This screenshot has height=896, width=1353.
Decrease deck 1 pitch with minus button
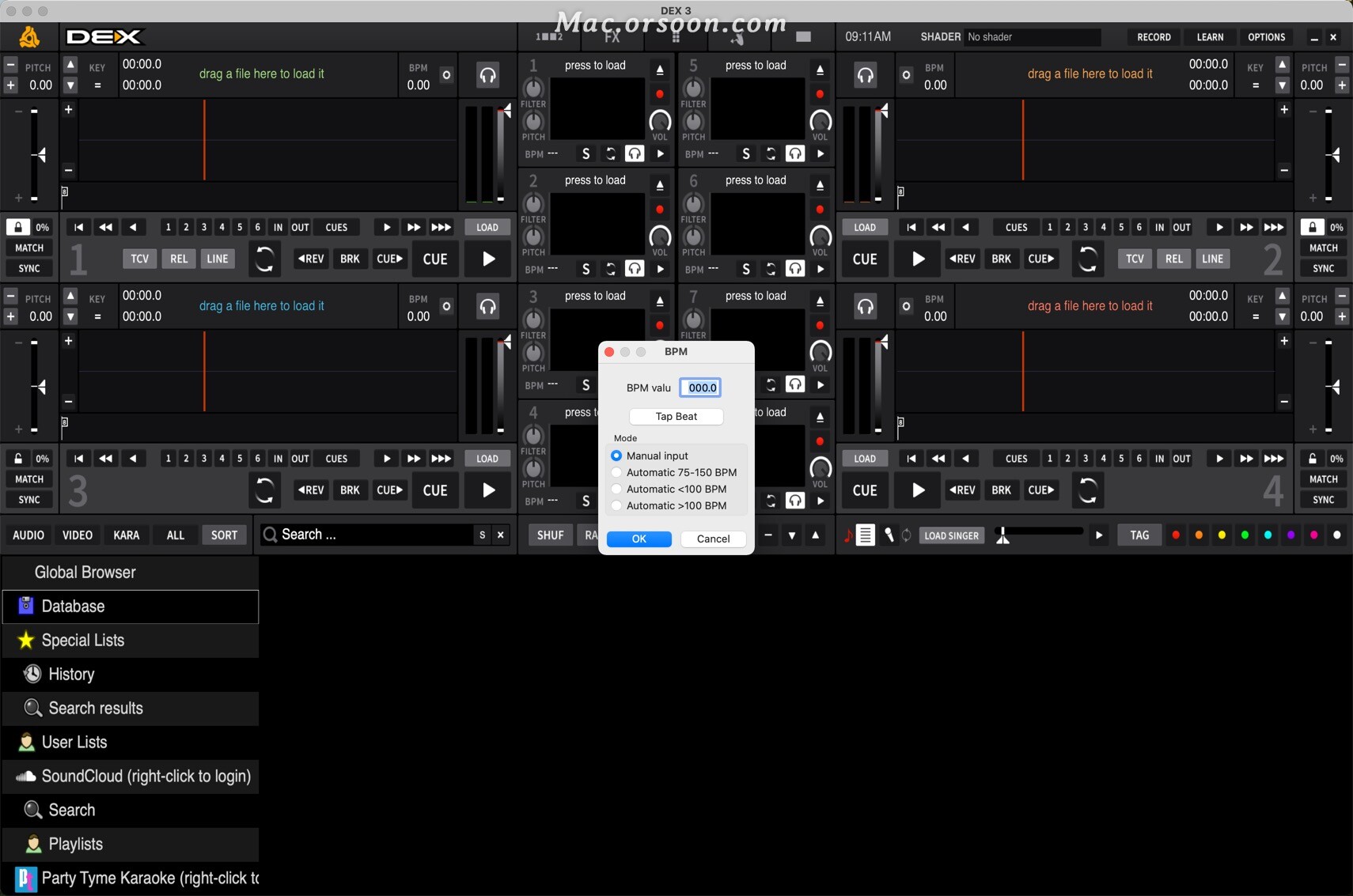10,65
